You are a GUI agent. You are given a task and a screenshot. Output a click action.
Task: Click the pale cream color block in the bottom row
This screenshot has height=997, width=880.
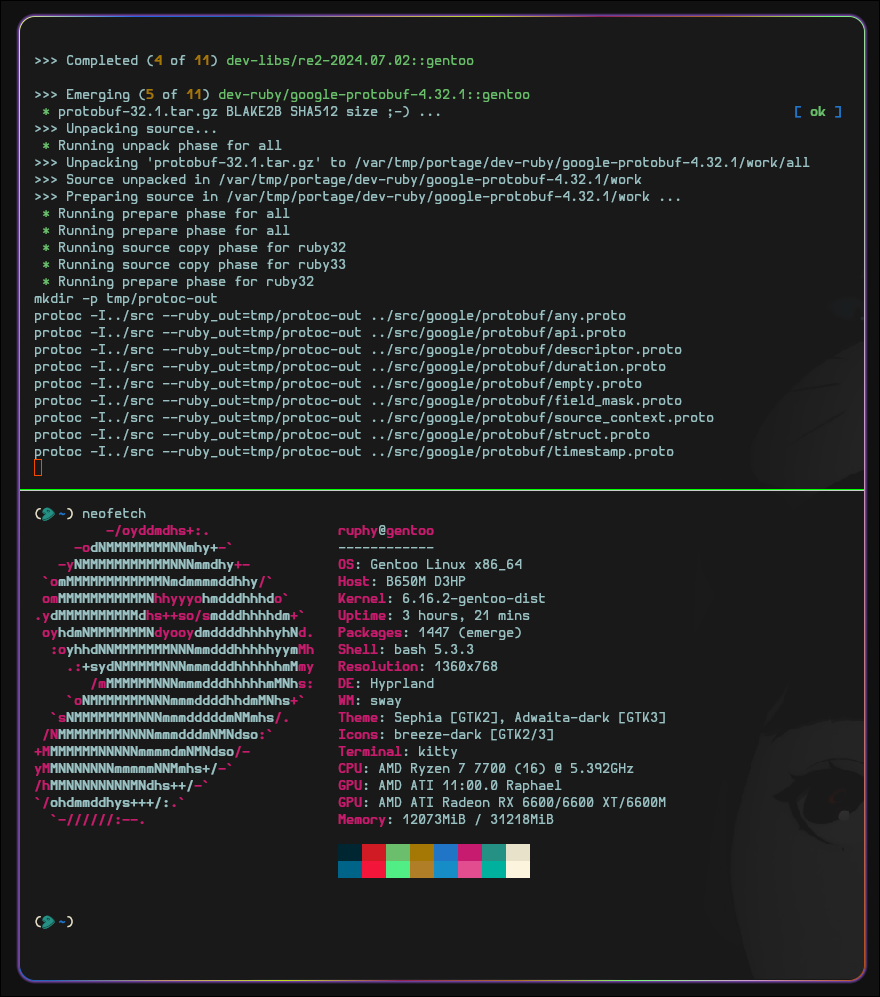(x=518, y=869)
